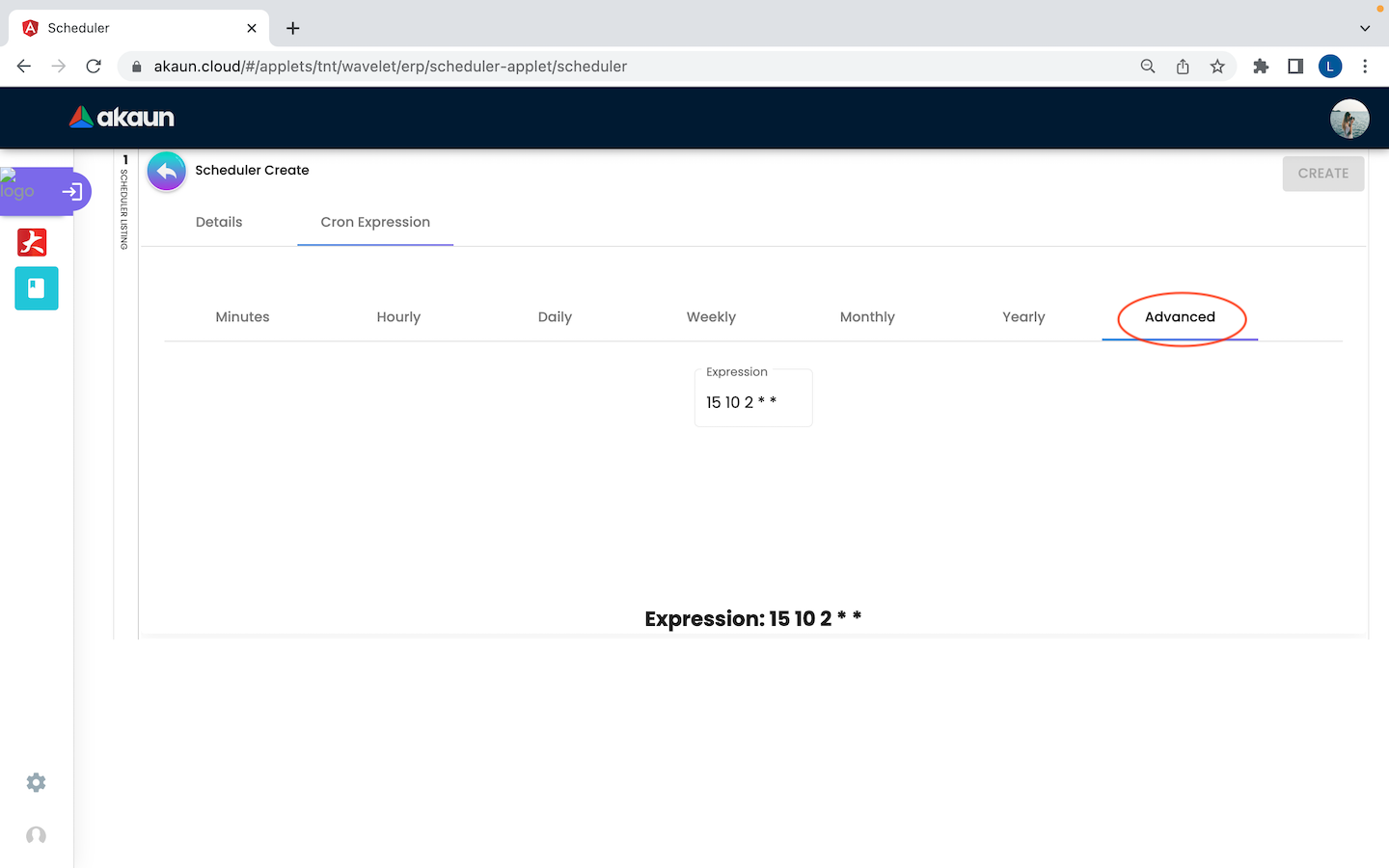This screenshot has width=1389, height=868.
Task: Expand the browser tab search chevron
Action: [1364, 28]
